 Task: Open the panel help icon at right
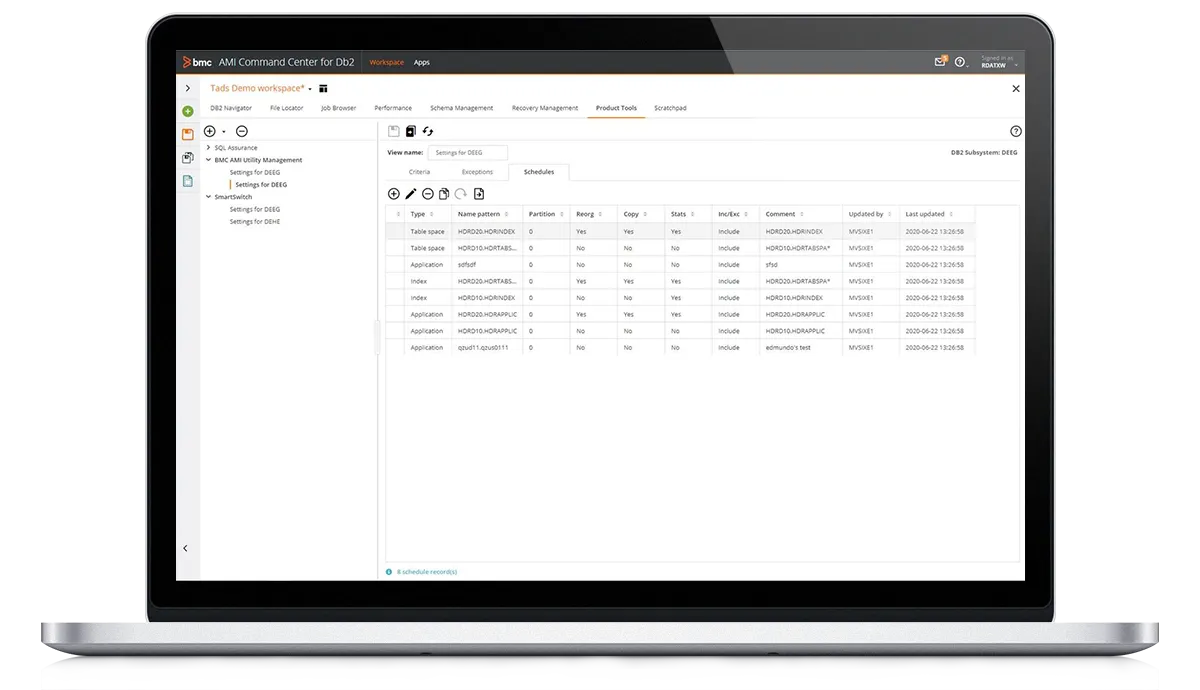tap(1016, 131)
